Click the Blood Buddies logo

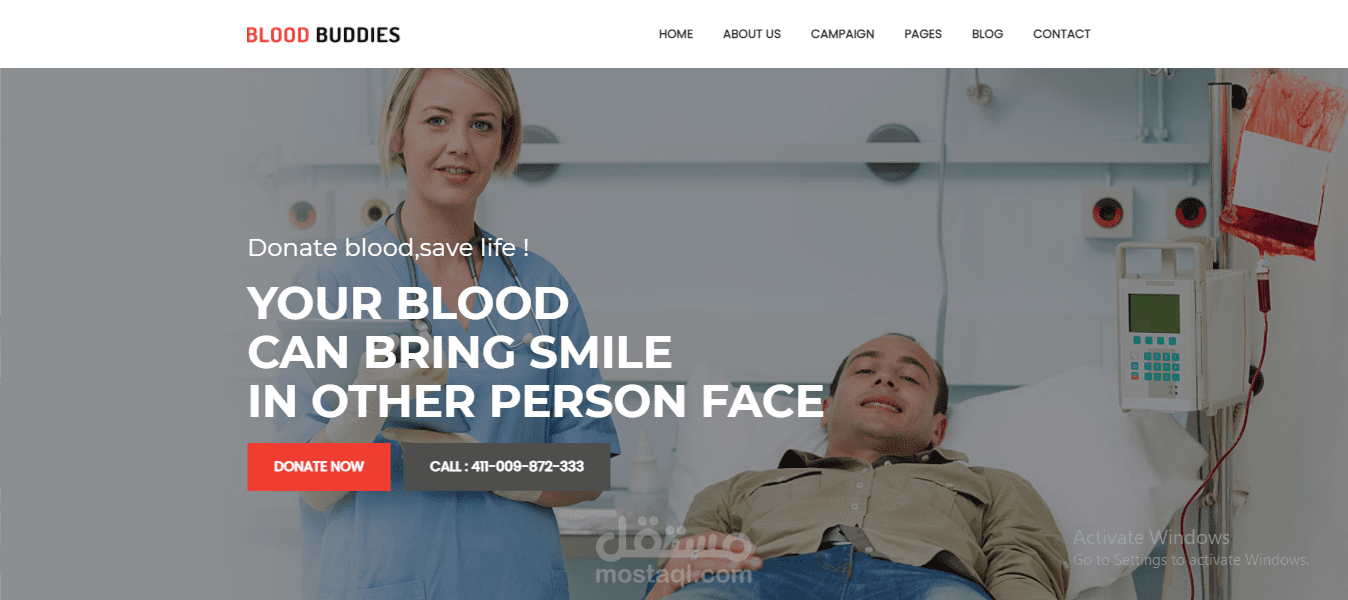click(323, 35)
